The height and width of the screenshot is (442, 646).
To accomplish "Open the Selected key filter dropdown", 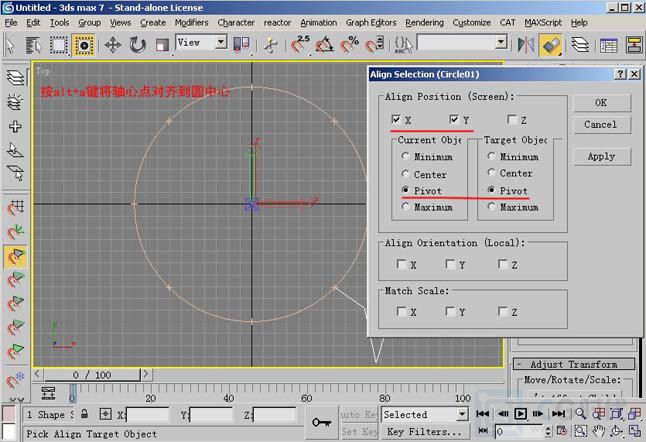I will point(463,414).
